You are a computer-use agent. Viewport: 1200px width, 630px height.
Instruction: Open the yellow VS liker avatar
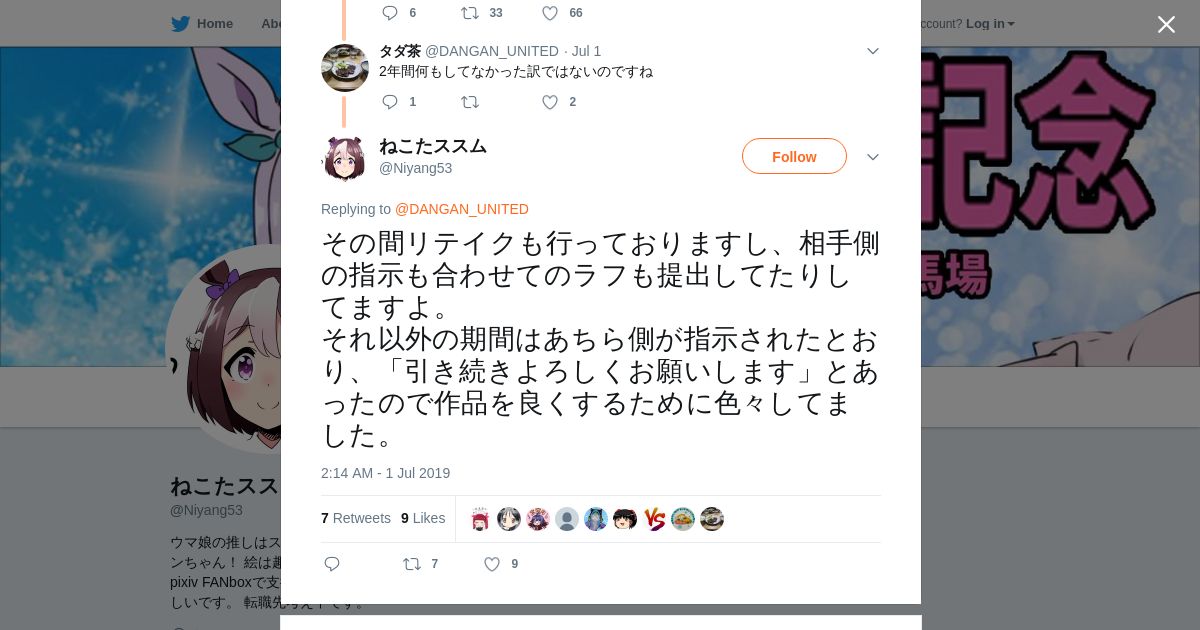pyautogui.click(x=654, y=519)
